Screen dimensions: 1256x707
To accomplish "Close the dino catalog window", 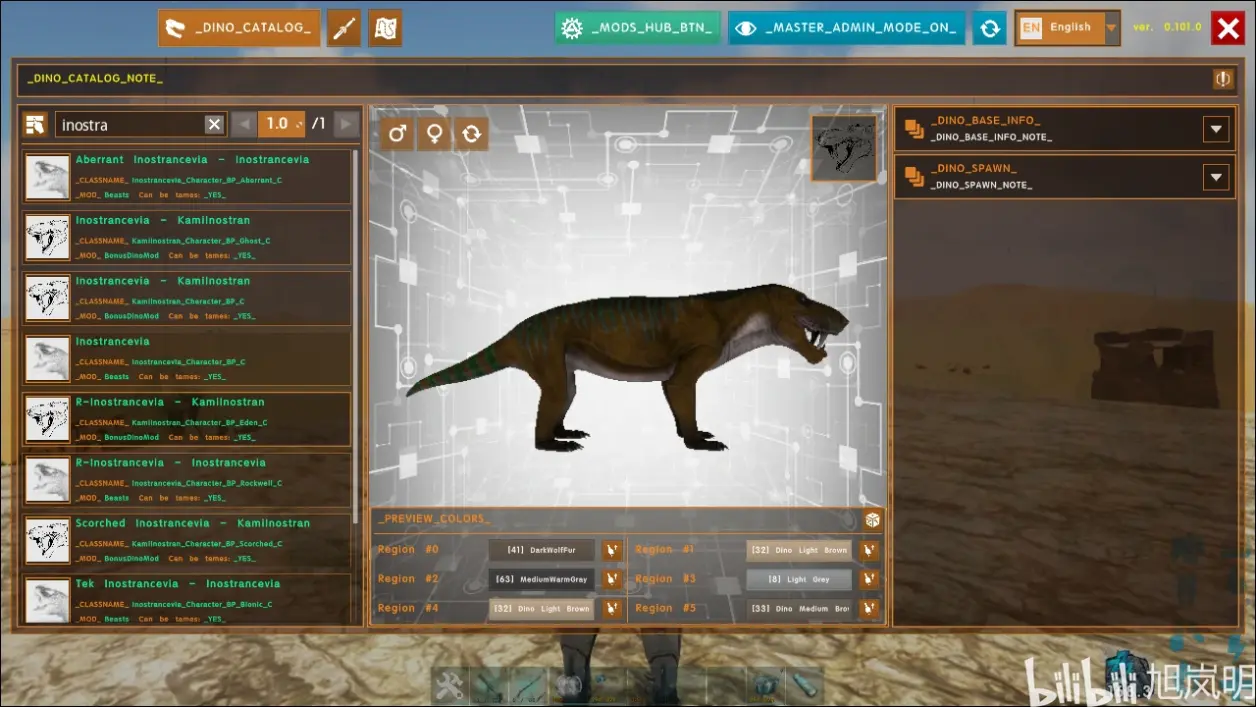I will point(1227,28).
